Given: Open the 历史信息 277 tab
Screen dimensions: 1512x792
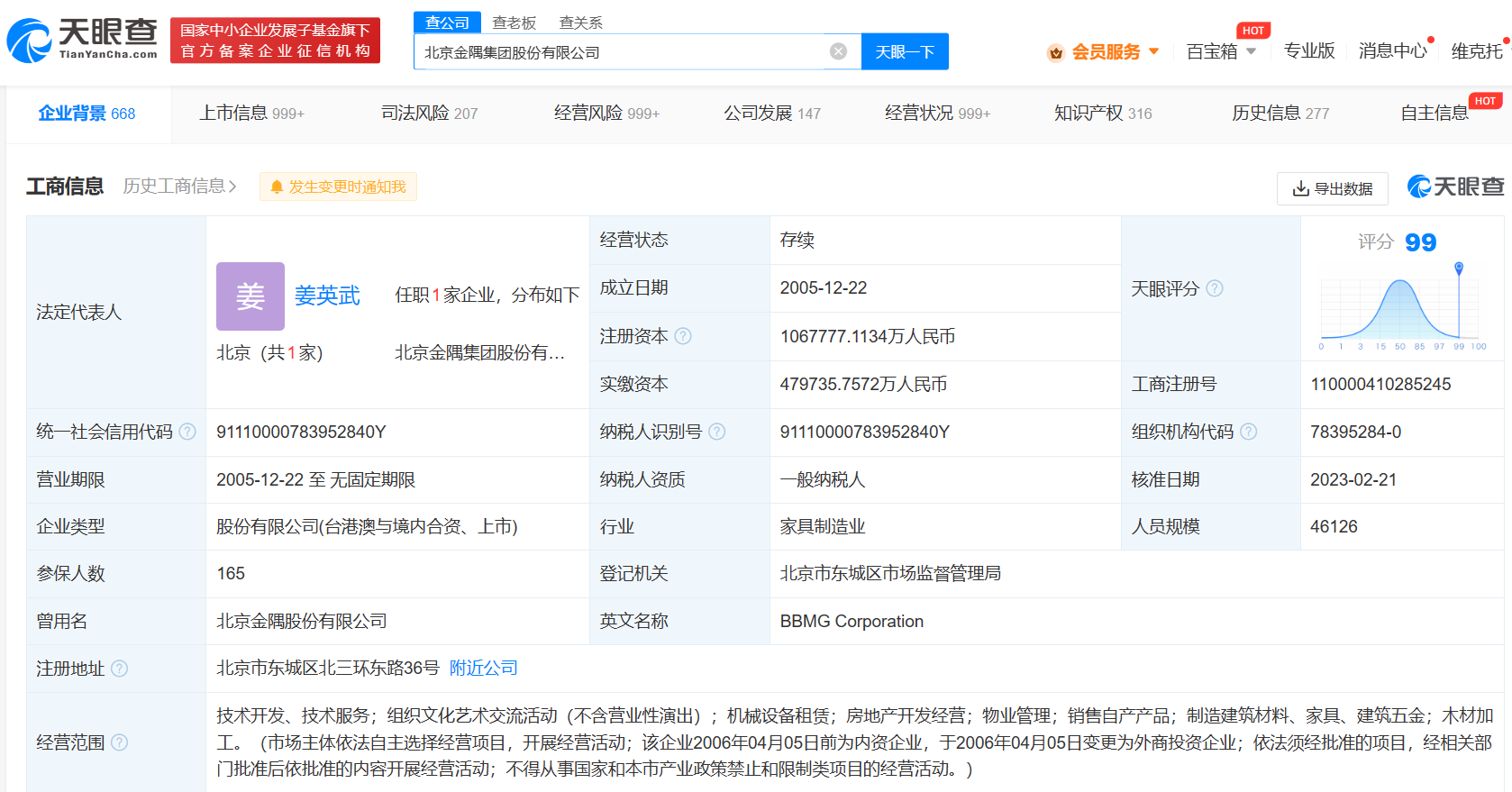Looking at the screenshot, I should (1280, 114).
